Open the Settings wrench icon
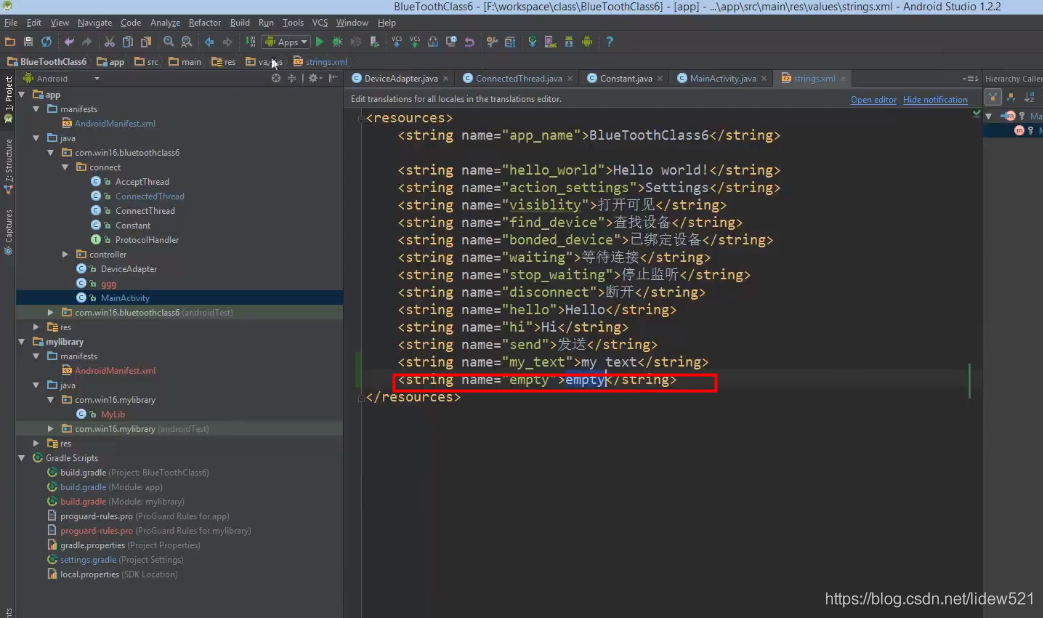1043x618 pixels. pyautogui.click(x=491, y=42)
